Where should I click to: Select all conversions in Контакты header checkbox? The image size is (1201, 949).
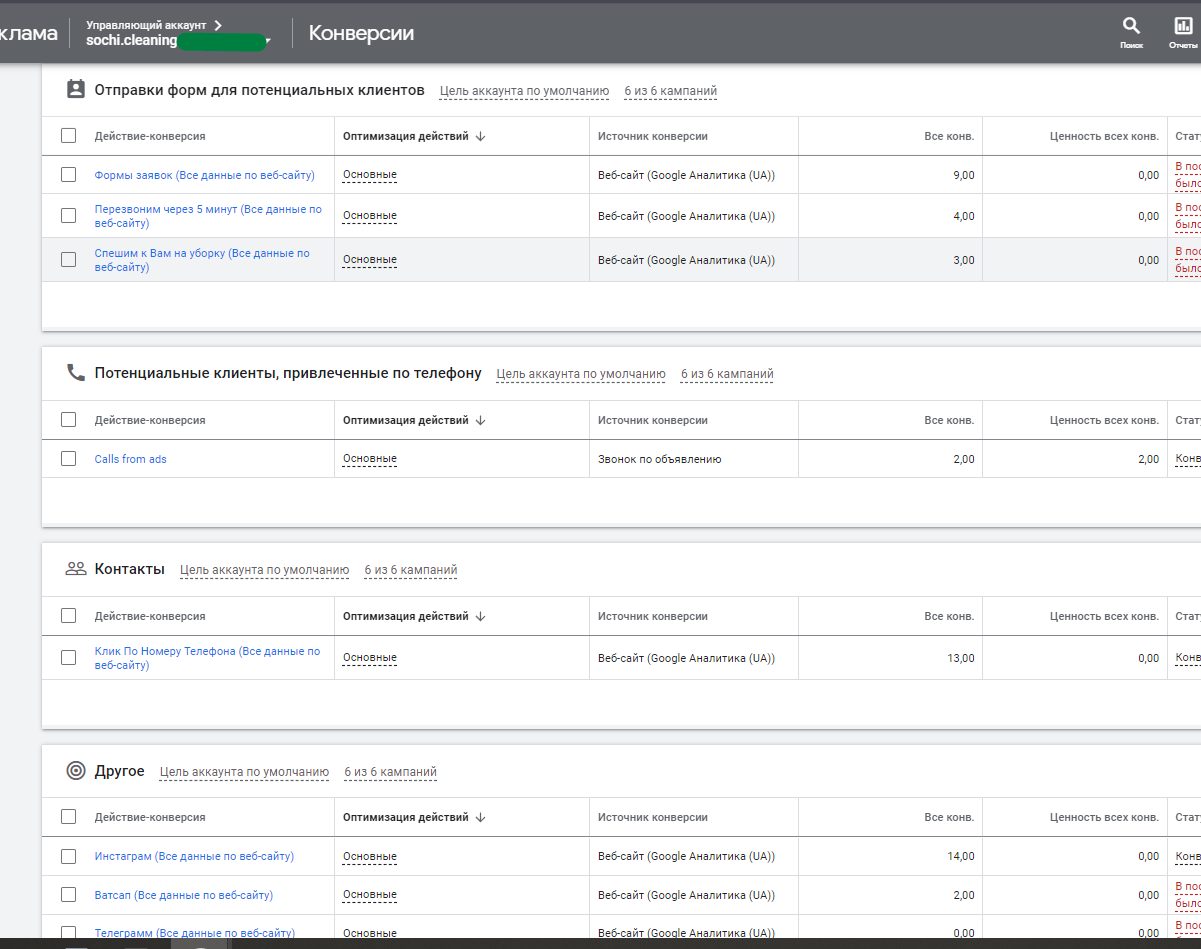click(x=68, y=616)
